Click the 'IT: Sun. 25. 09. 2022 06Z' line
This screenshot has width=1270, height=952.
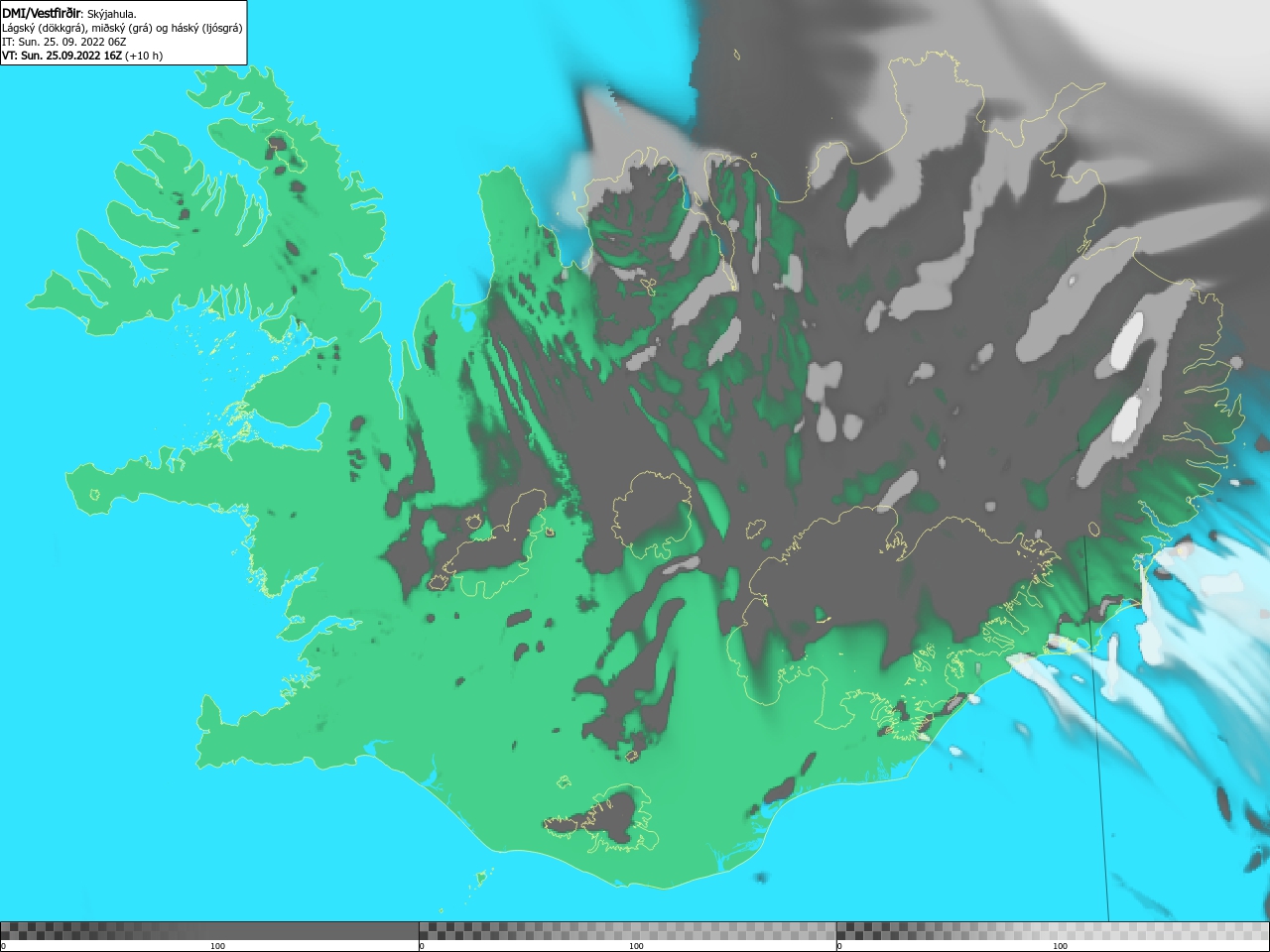[64, 42]
